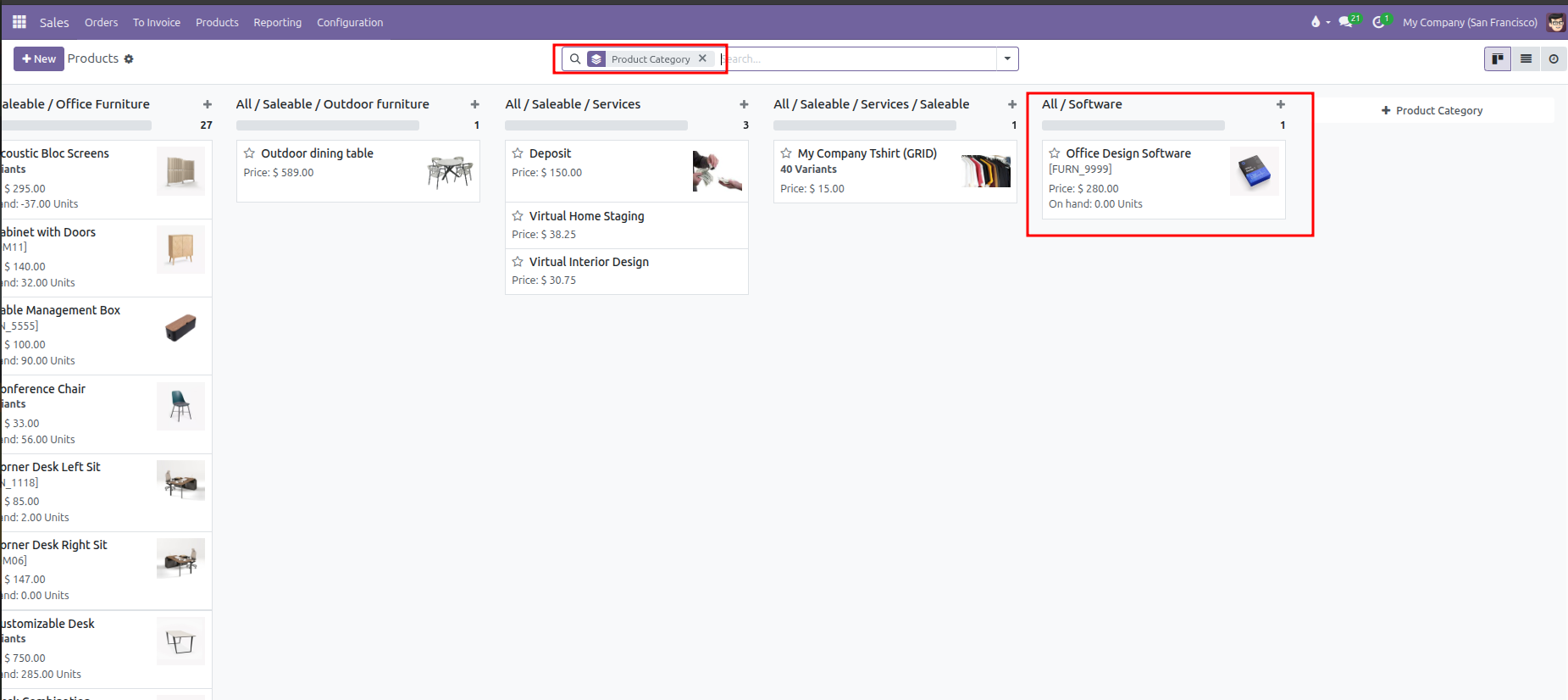Quick add product in Software column

1281,104
